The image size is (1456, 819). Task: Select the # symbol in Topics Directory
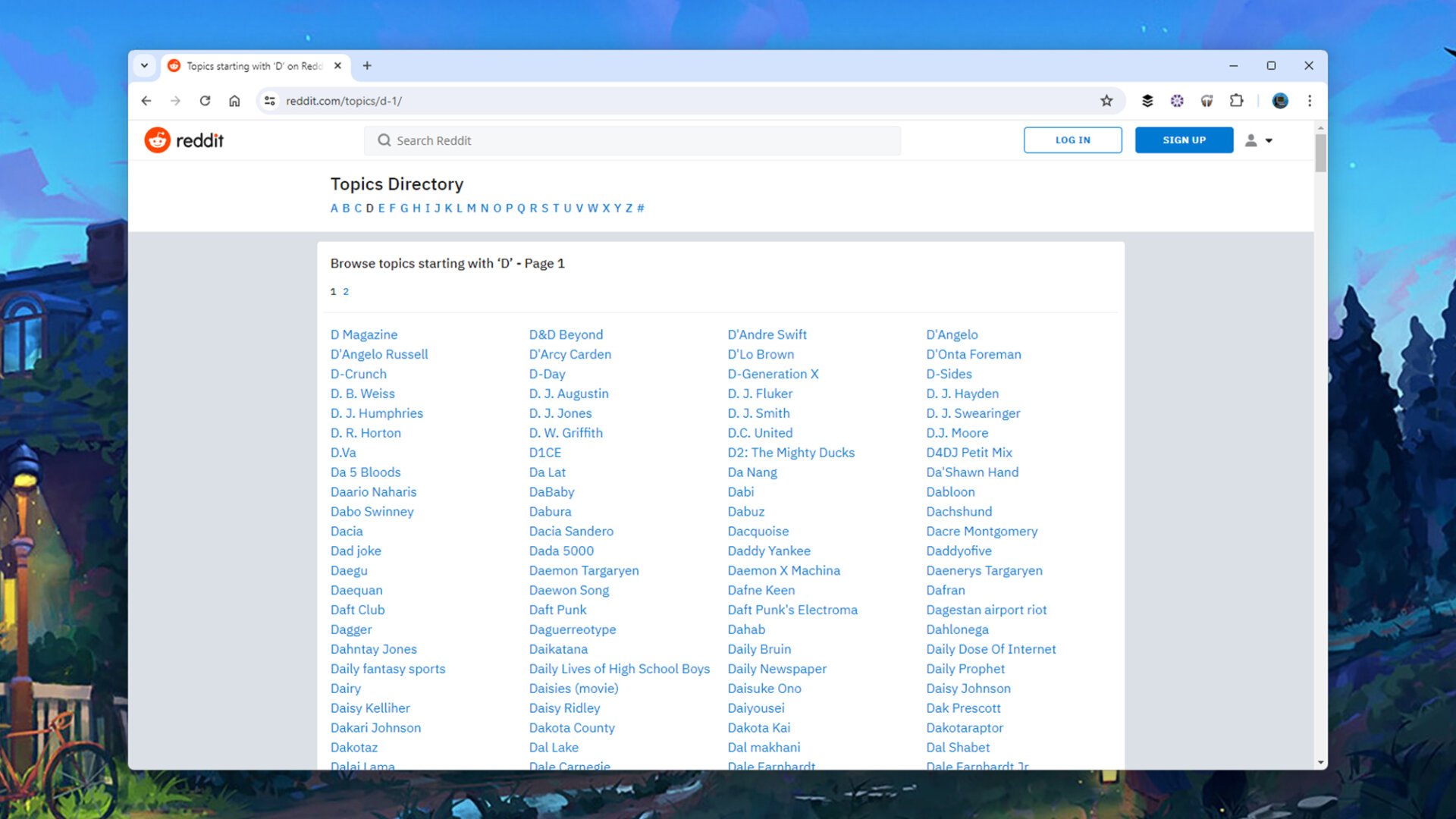641,208
